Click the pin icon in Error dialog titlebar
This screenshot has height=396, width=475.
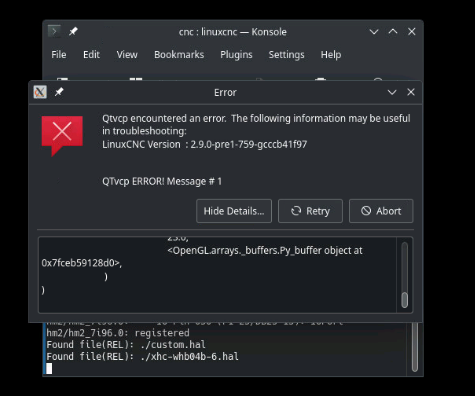[x=59, y=92]
